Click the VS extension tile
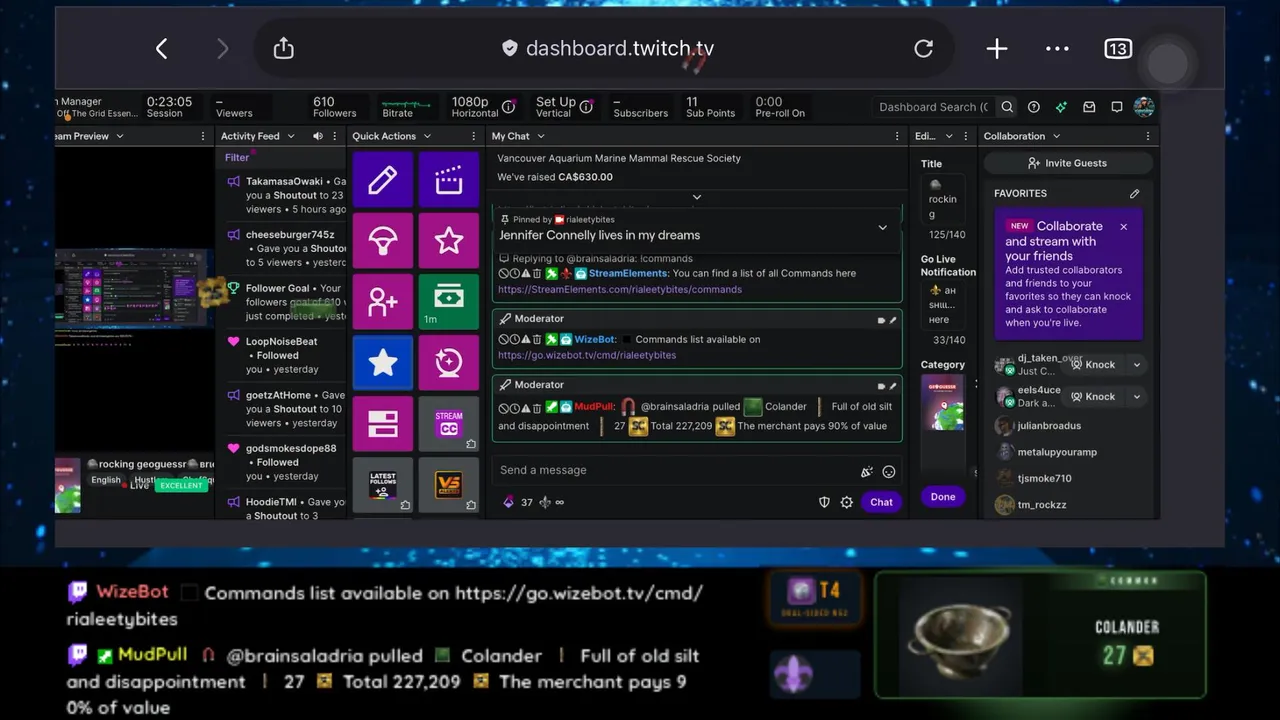 [449, 485]
